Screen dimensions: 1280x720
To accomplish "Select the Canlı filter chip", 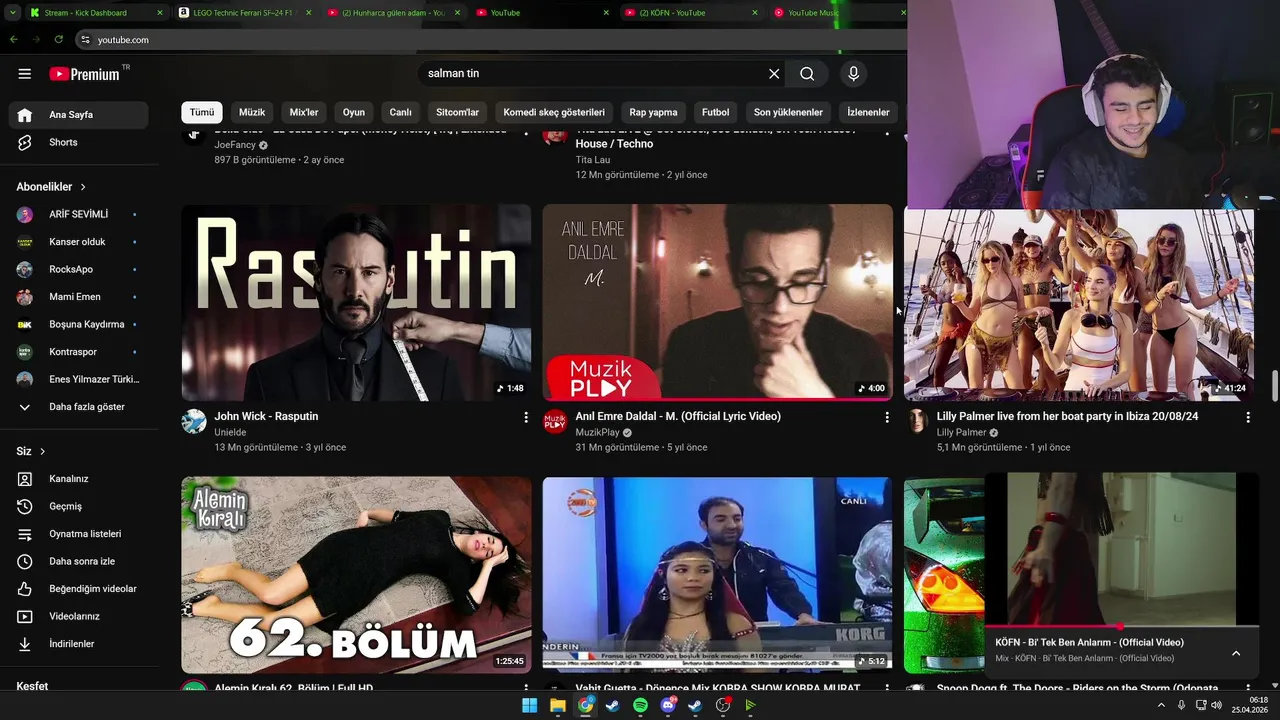I will tap(400, 112).
